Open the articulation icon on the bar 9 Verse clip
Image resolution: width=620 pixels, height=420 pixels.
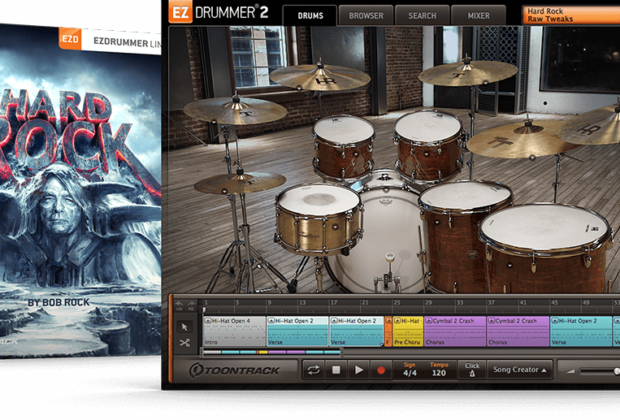(x=271, y=321)
